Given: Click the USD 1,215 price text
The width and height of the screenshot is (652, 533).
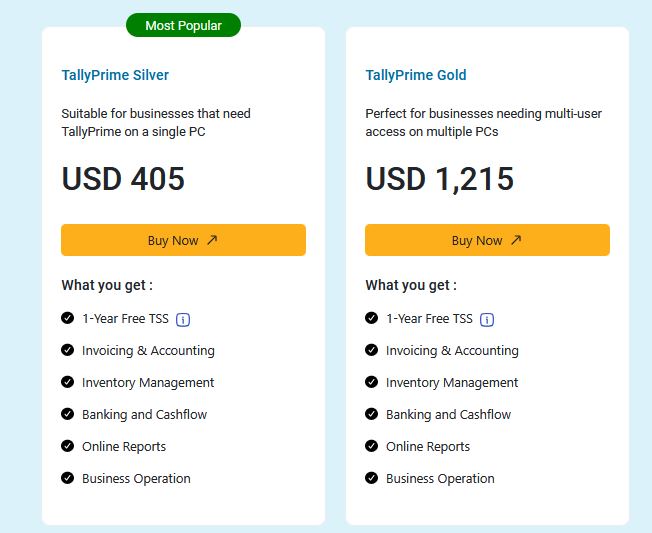Looking at the screenshot, I should (440, 179).
